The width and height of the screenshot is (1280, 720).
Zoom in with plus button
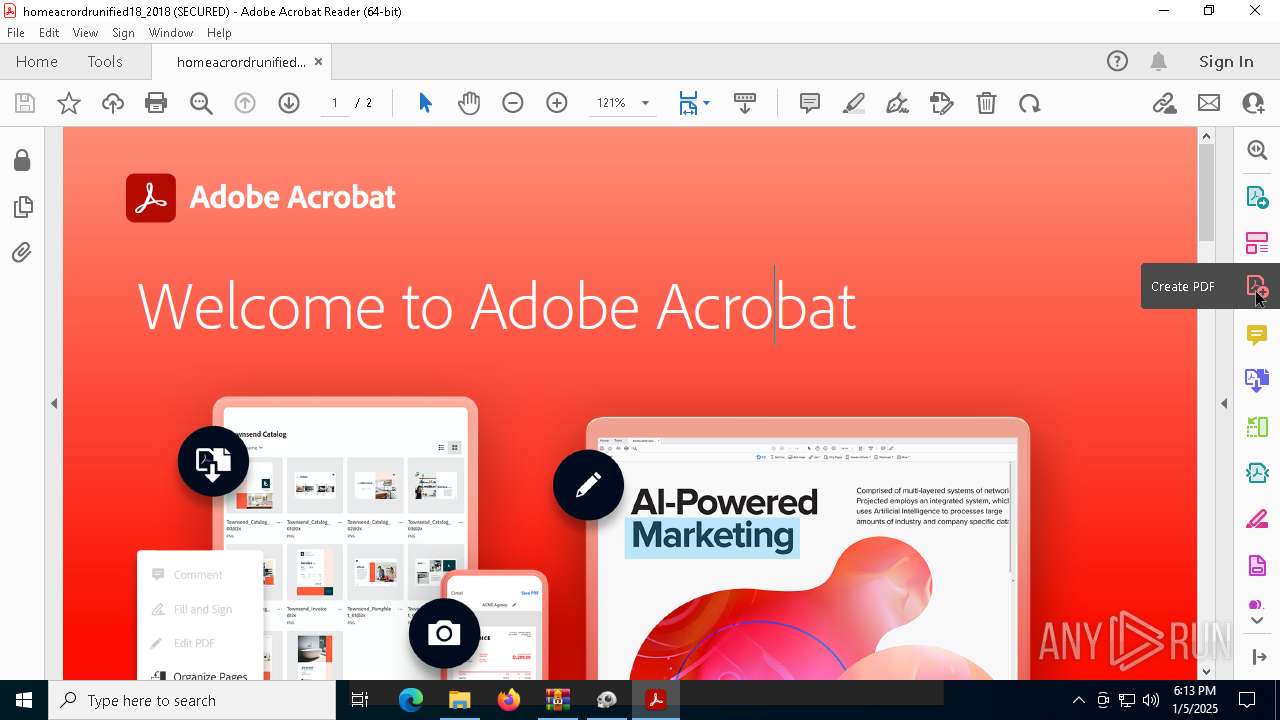point(557,103)
